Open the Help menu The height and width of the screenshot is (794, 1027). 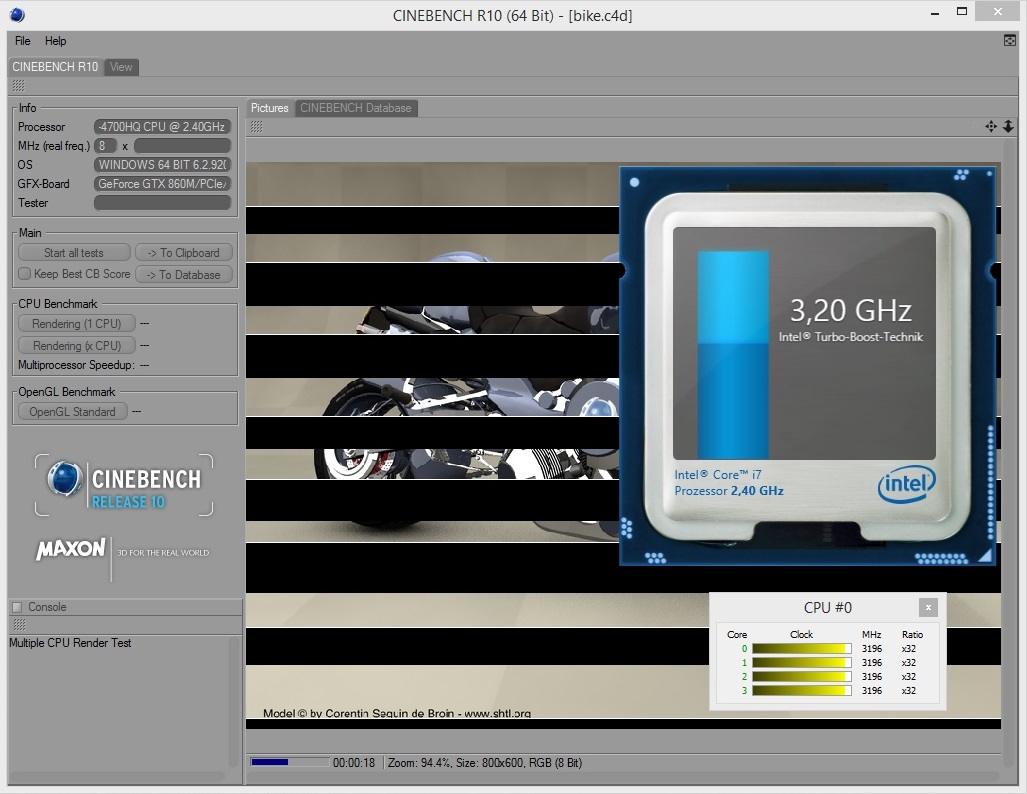pyautogui.click(x=56, y=41)
